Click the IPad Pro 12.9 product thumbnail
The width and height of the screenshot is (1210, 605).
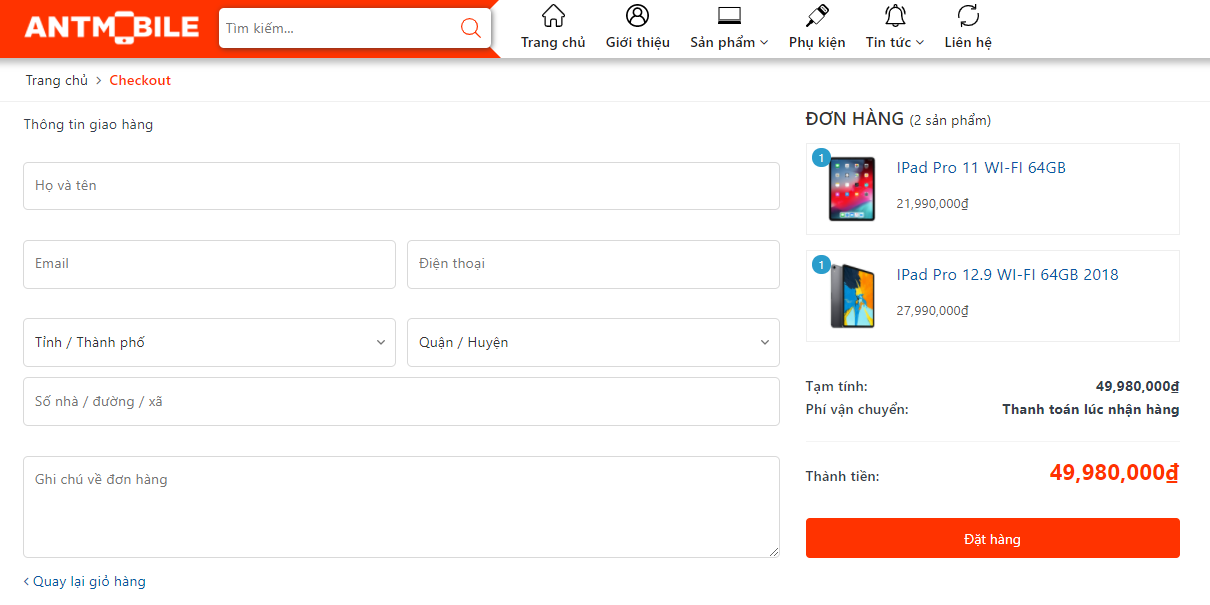point(852,296)
